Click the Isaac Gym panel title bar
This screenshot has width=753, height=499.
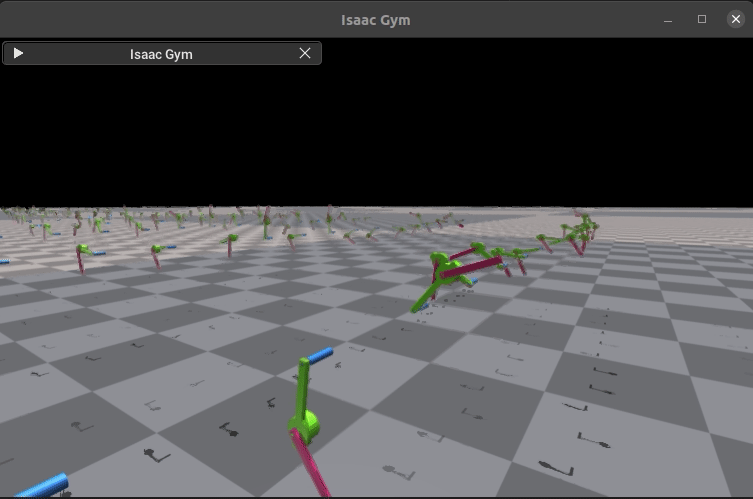point(162,53)
